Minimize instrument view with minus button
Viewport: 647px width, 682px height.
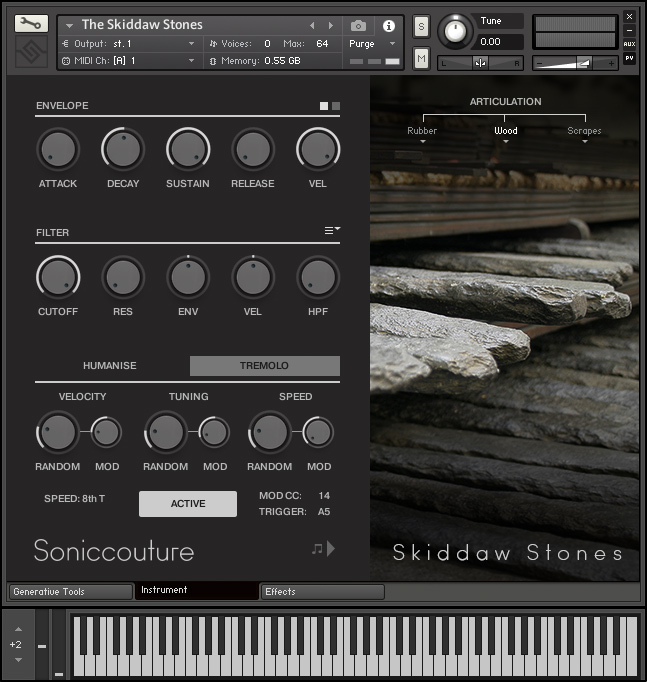click(x=629, y=30)
